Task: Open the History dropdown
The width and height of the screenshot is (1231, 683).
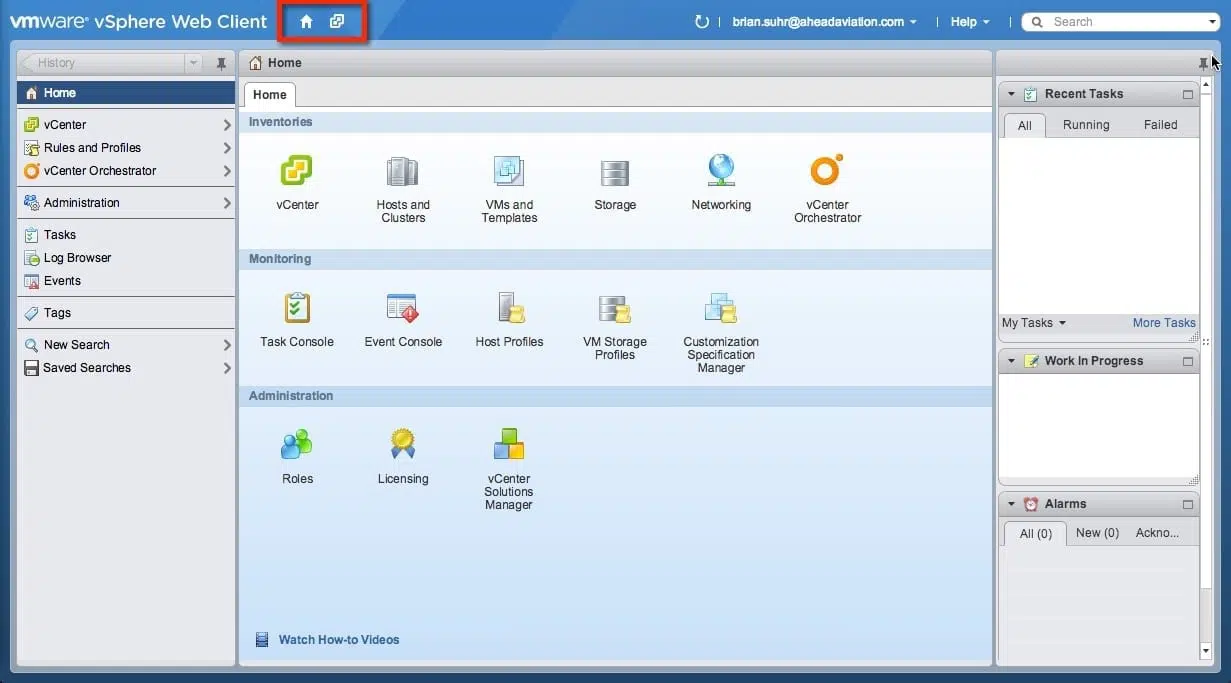Action: pyautogui.click(x=193, y=63)
